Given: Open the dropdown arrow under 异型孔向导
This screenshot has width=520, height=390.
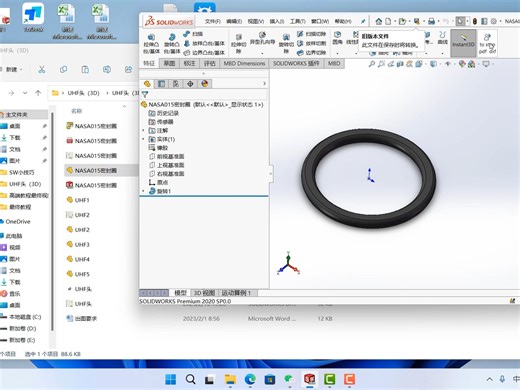Looking at the screenshot, I should [x=262, y=53].
